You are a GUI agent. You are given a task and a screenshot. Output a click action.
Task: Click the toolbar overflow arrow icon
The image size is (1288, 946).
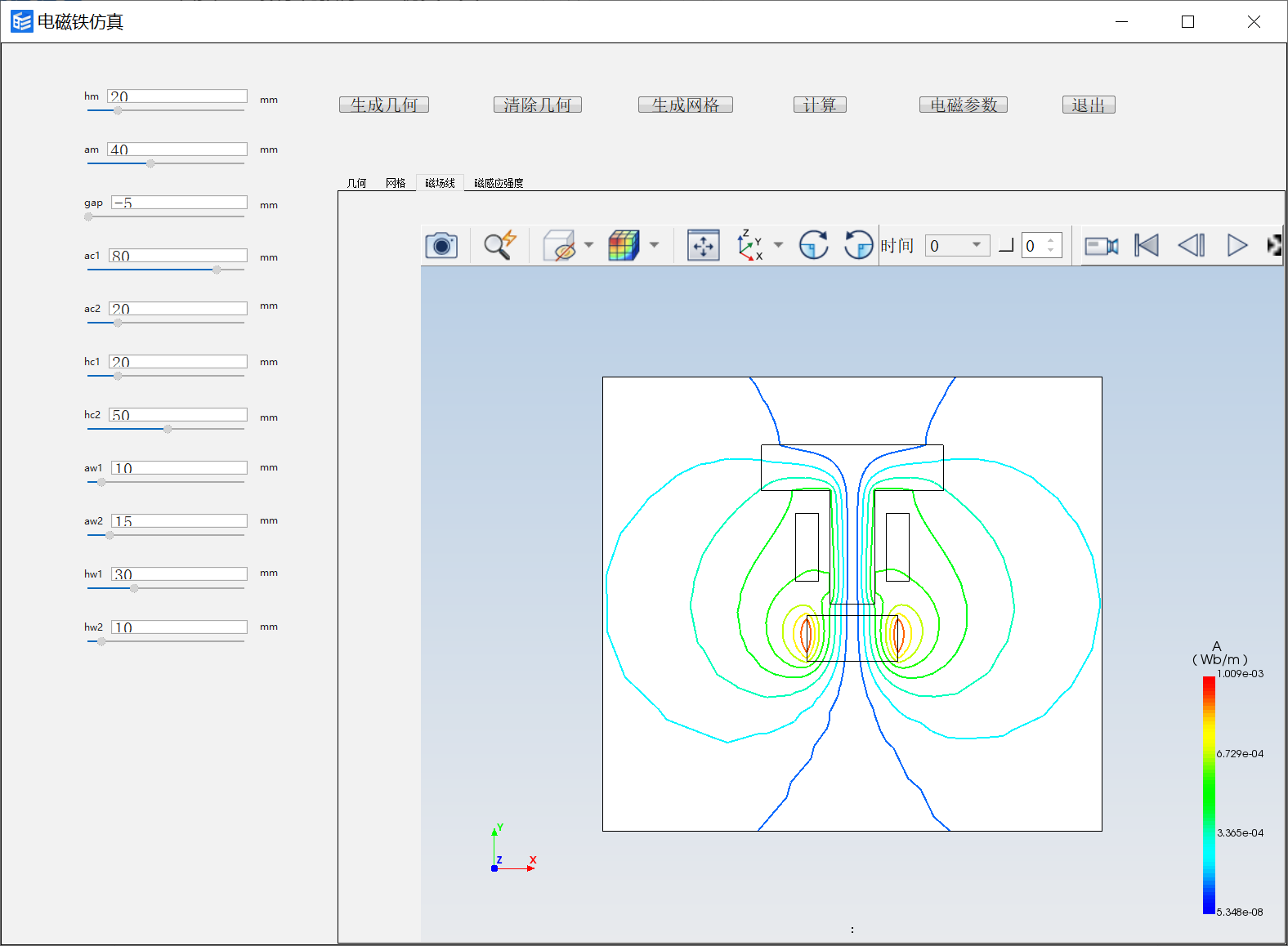[1274, 245]
